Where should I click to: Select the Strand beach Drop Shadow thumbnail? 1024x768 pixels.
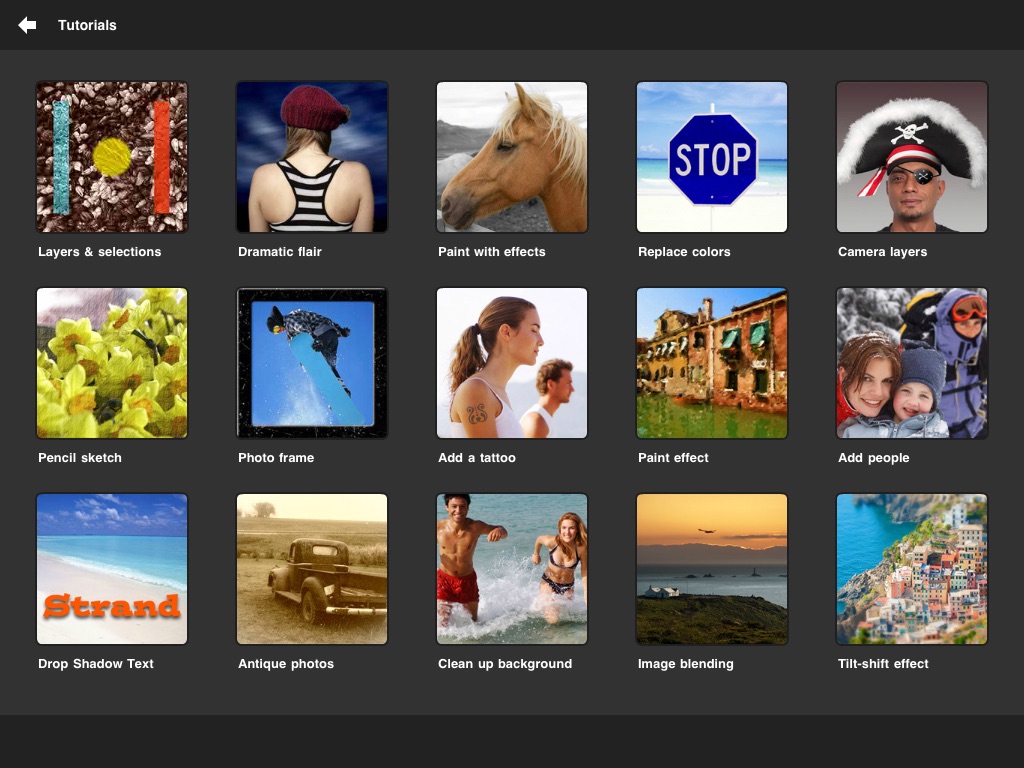coord(112,569)
